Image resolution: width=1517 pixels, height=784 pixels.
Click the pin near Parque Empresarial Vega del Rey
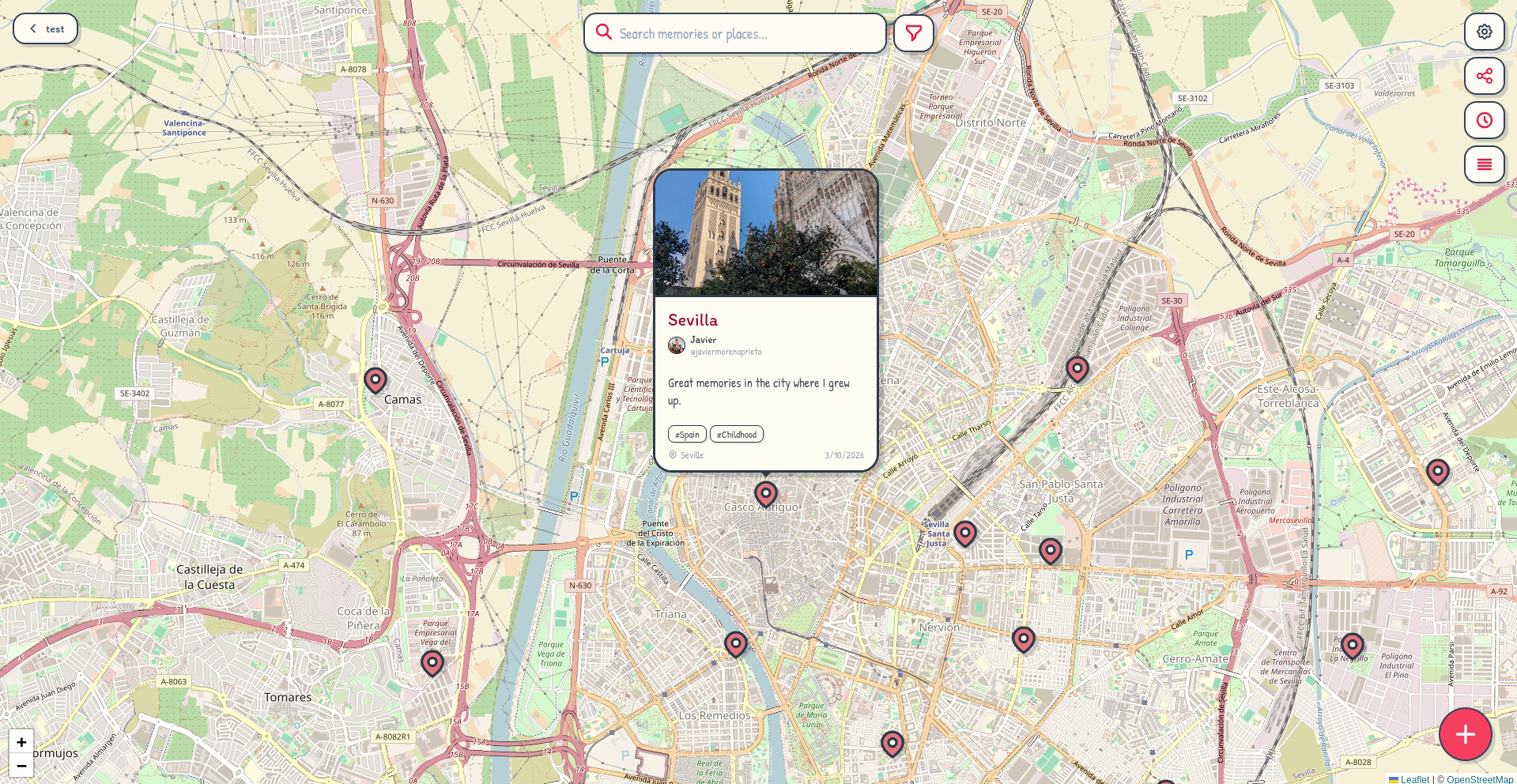[432, 664]
